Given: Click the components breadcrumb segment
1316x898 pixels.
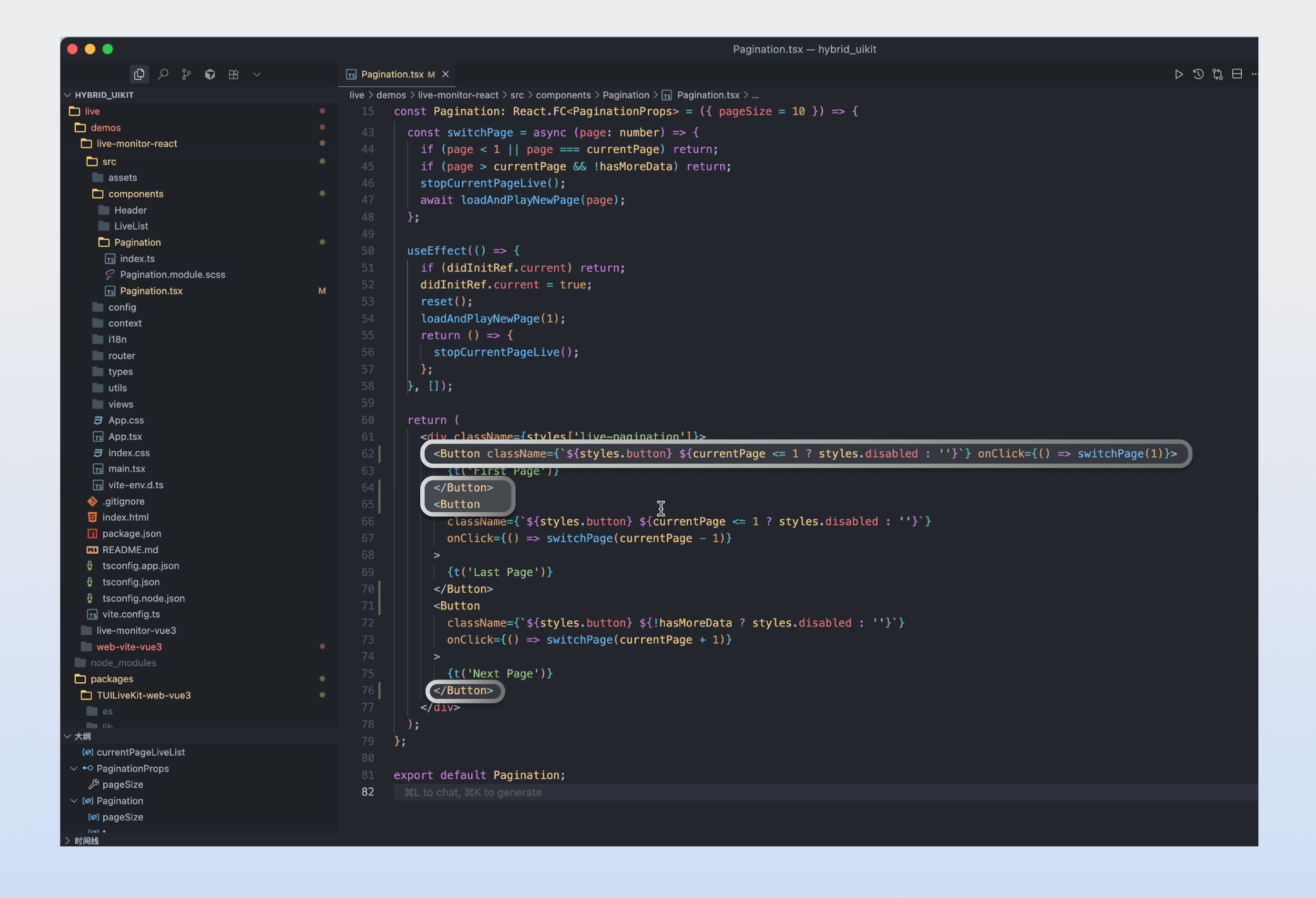Looking at the screenshot, I should (563, 95).
